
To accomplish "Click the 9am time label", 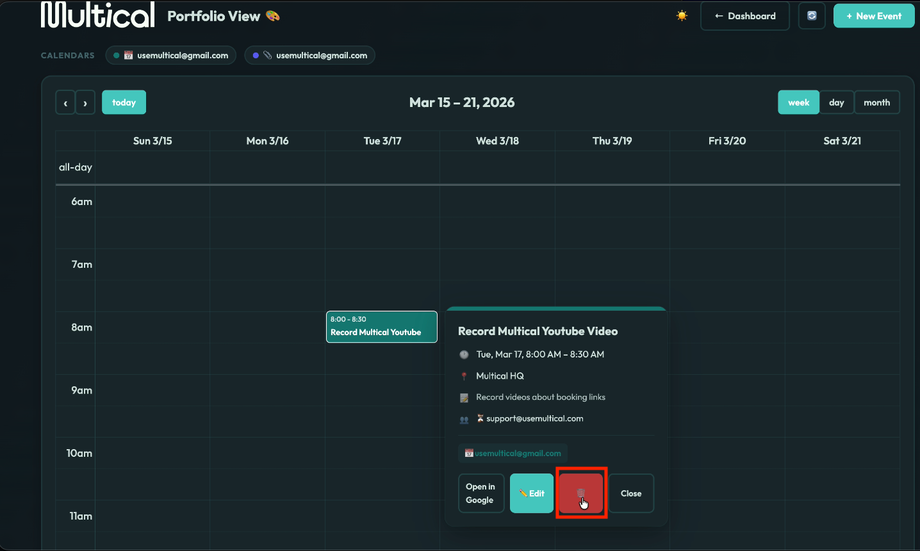I will click(82, 390).
